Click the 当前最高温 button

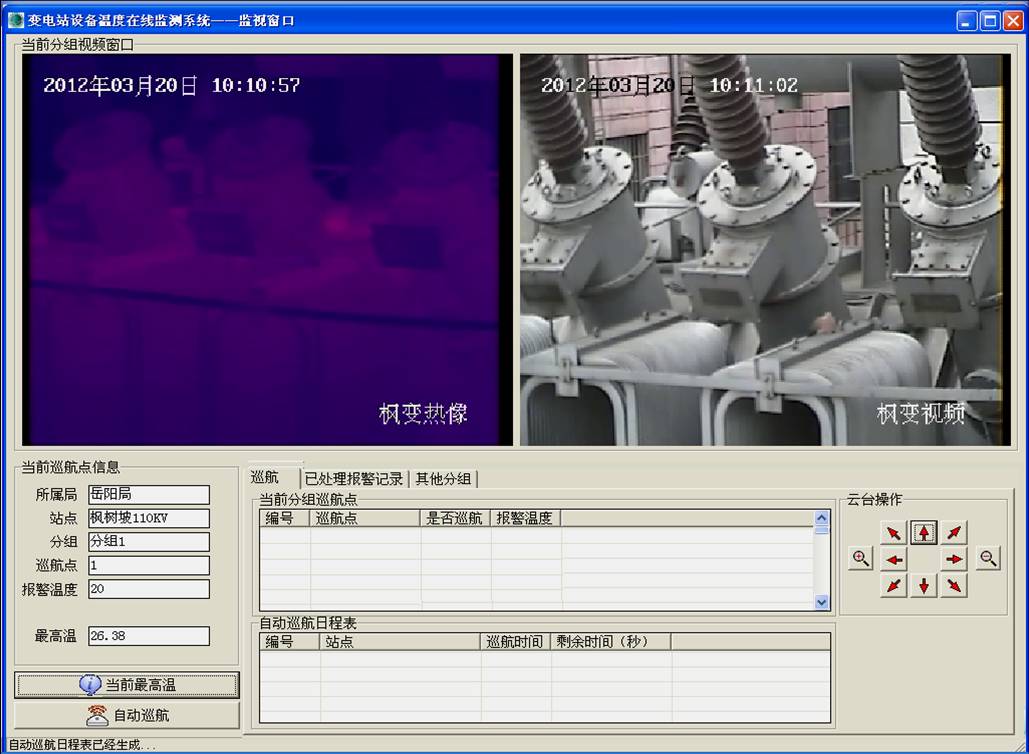coord(127,685)
